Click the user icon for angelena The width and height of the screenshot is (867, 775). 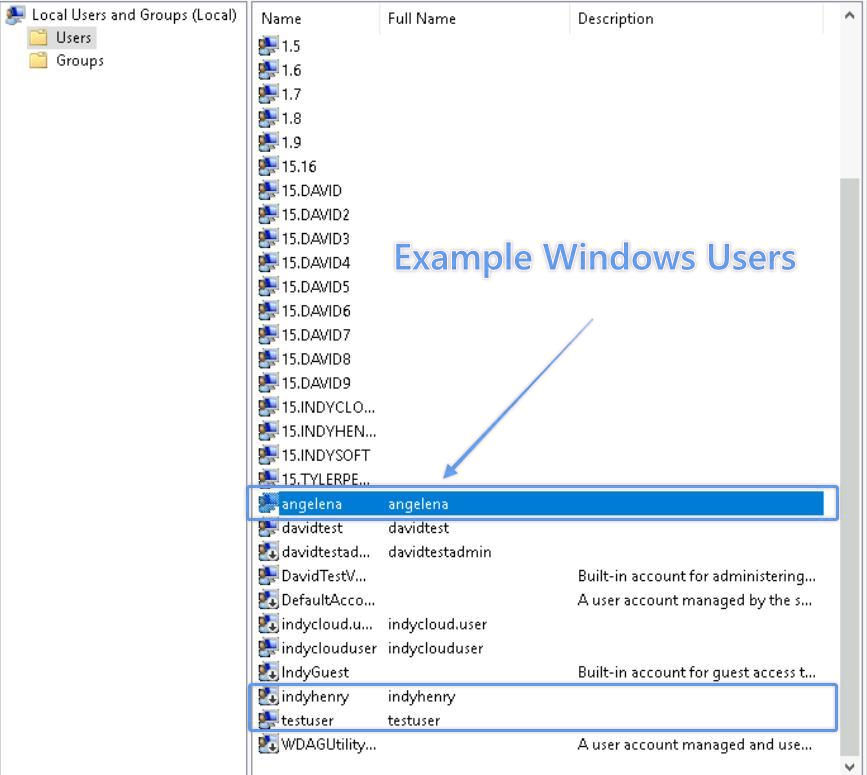268,504
